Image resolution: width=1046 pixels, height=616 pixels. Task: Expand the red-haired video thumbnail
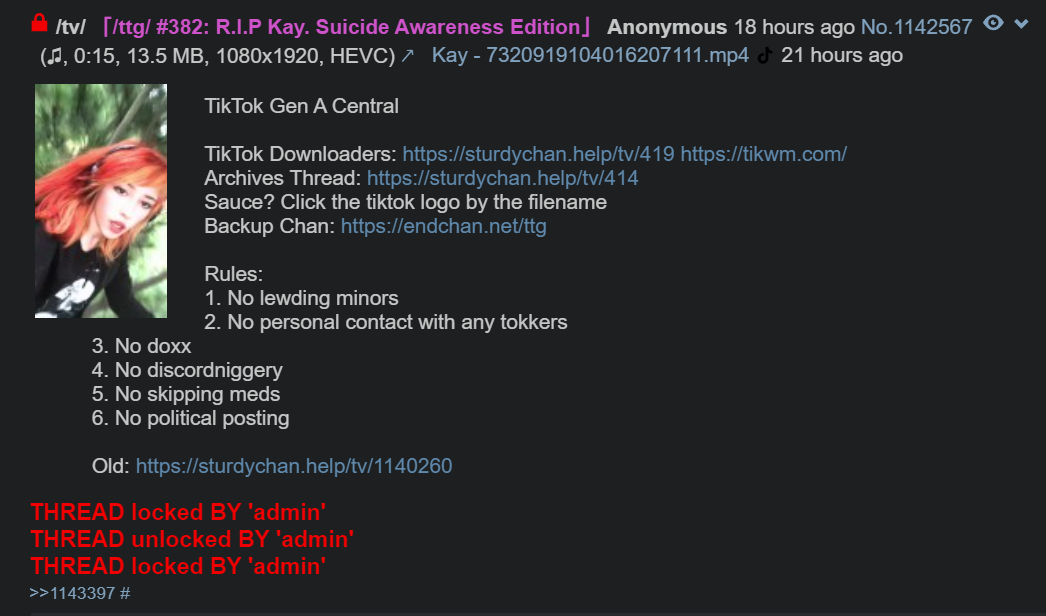pyautogui.click(x=101, y=201)
